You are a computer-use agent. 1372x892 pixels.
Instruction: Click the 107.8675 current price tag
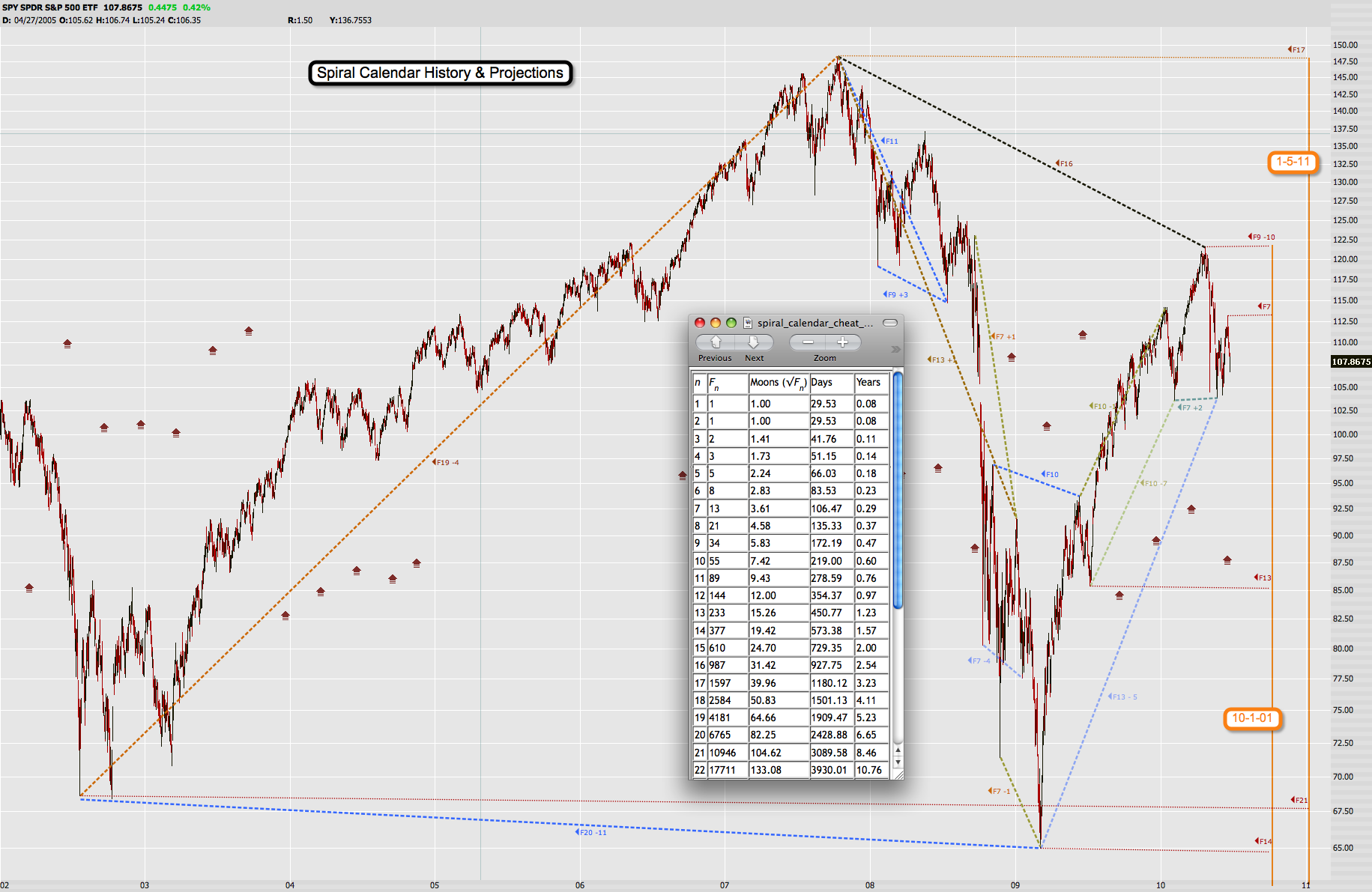coord(1350,362)
